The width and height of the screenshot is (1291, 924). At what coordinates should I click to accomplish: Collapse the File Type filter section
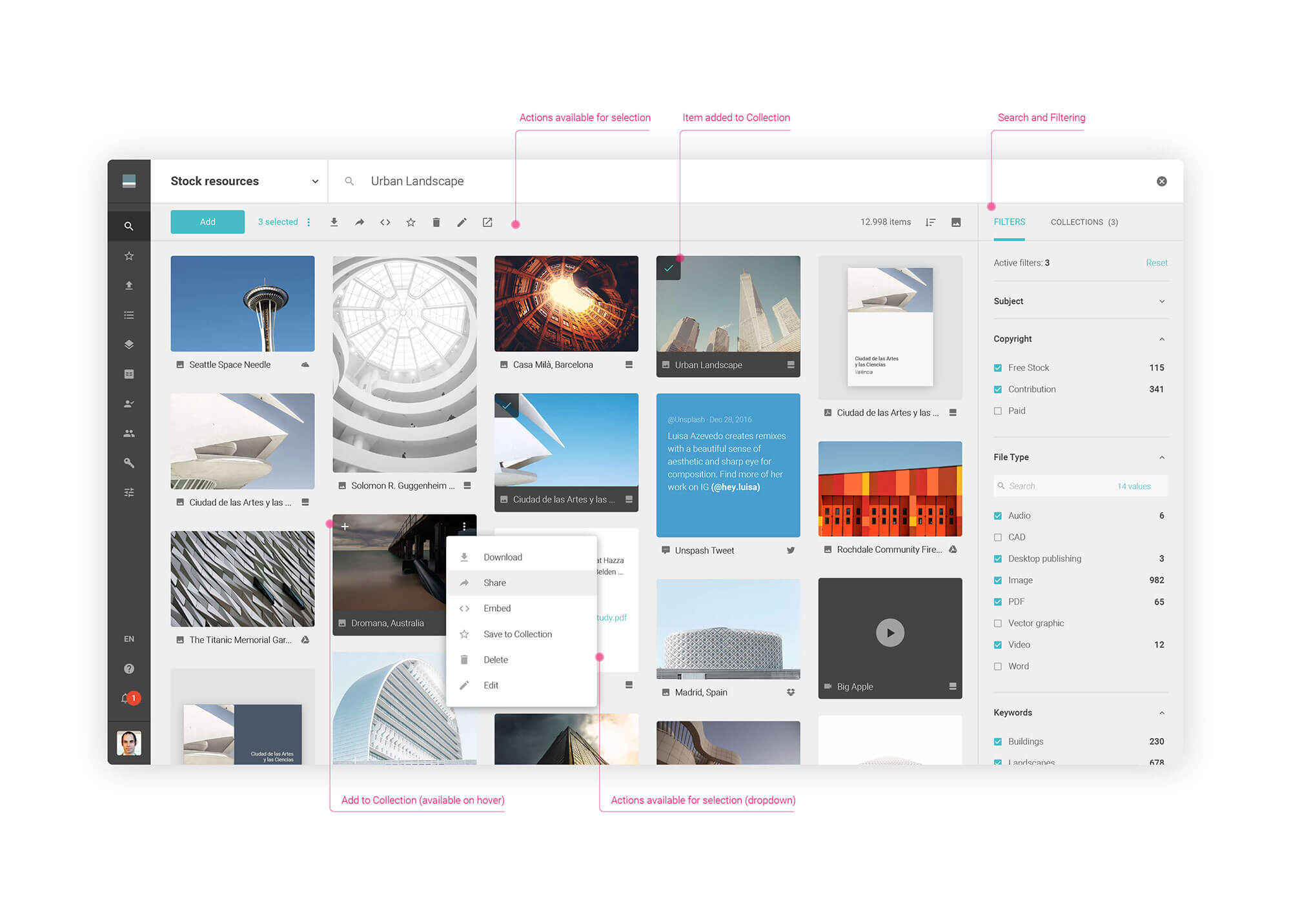click(1162, 457)
